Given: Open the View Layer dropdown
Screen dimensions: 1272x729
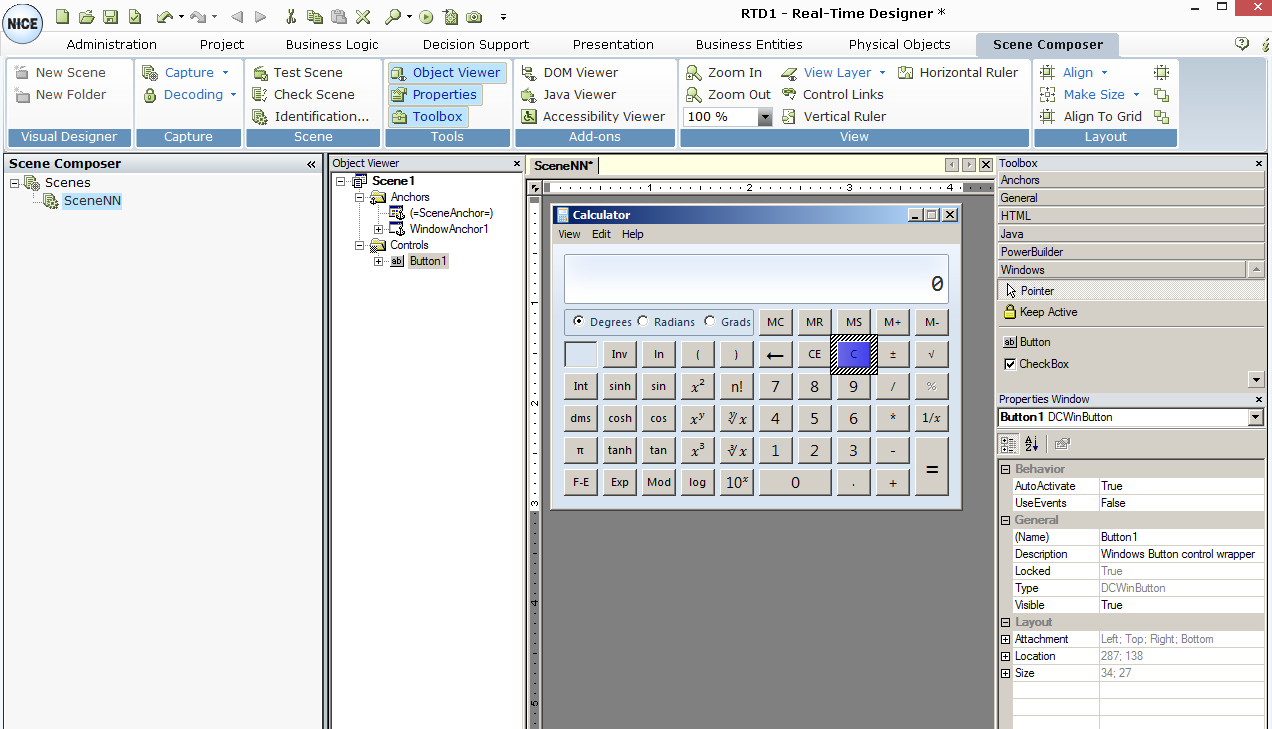Looking at the screenshot, I should tap(881, 73).
